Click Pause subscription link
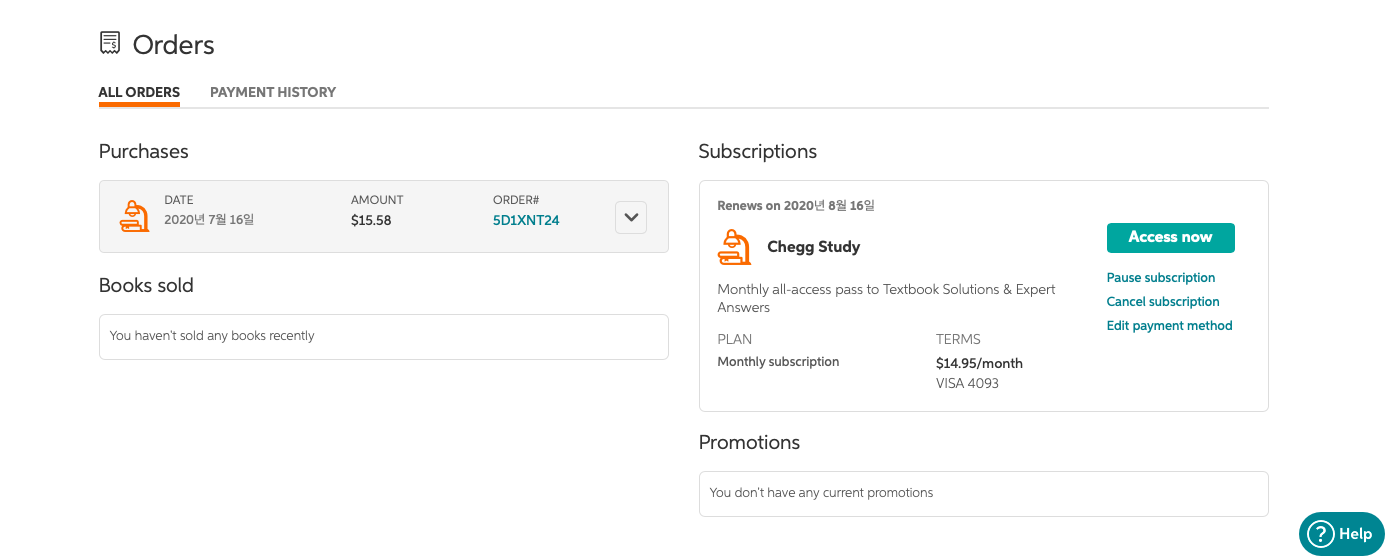 [x=1161, y=278]
